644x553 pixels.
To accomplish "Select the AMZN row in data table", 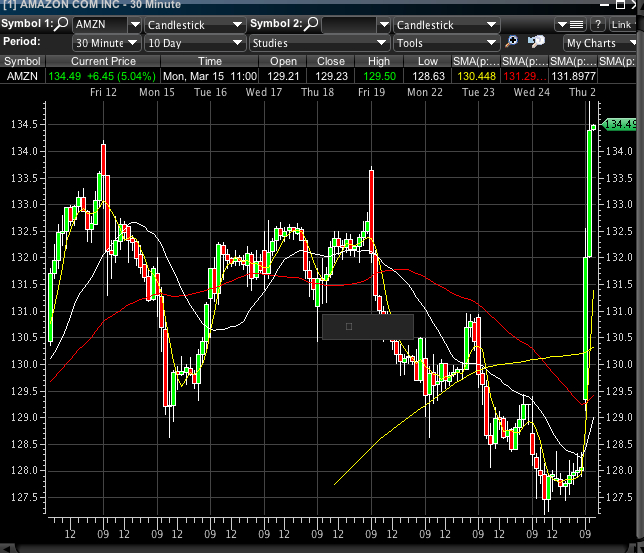I will [x=24, y=75].
